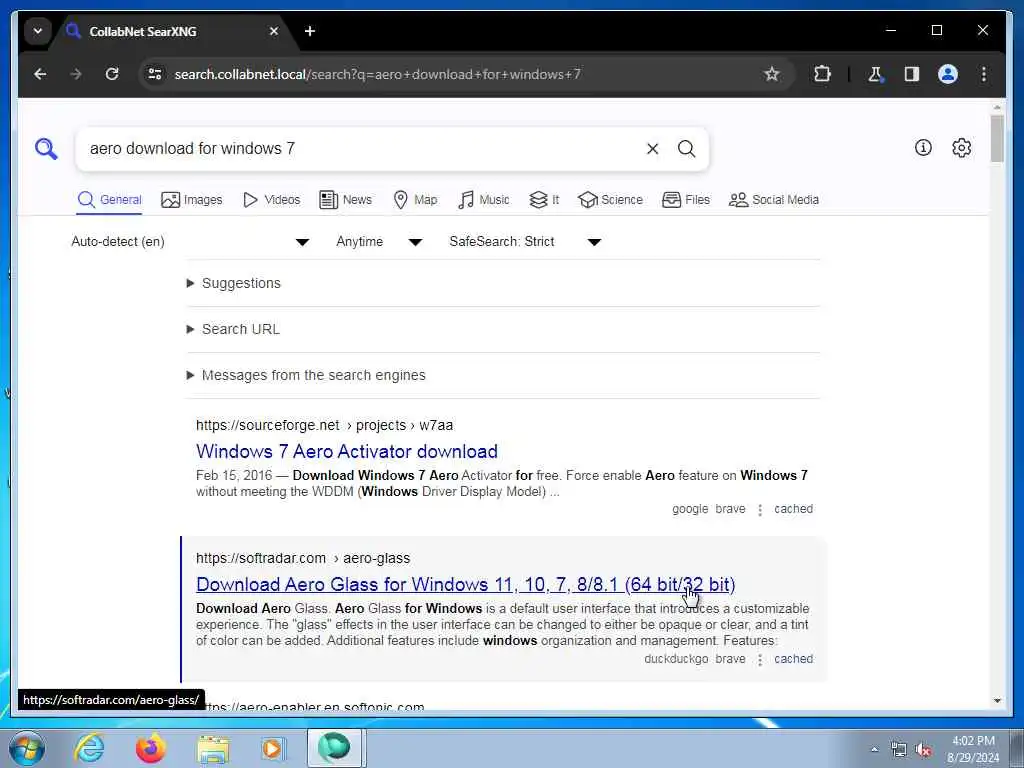This screenshot has height=768, width=1024.
Task: Open the profile avatar menu
Action: [x=948, y=74]
